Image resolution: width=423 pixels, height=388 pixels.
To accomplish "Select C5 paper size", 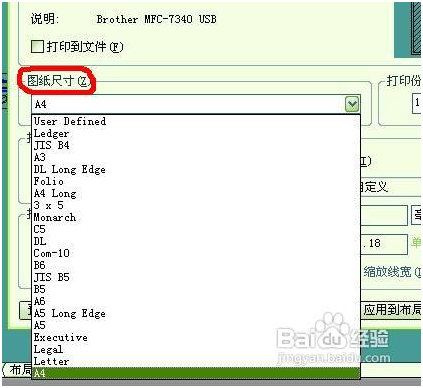I will 196,229.
